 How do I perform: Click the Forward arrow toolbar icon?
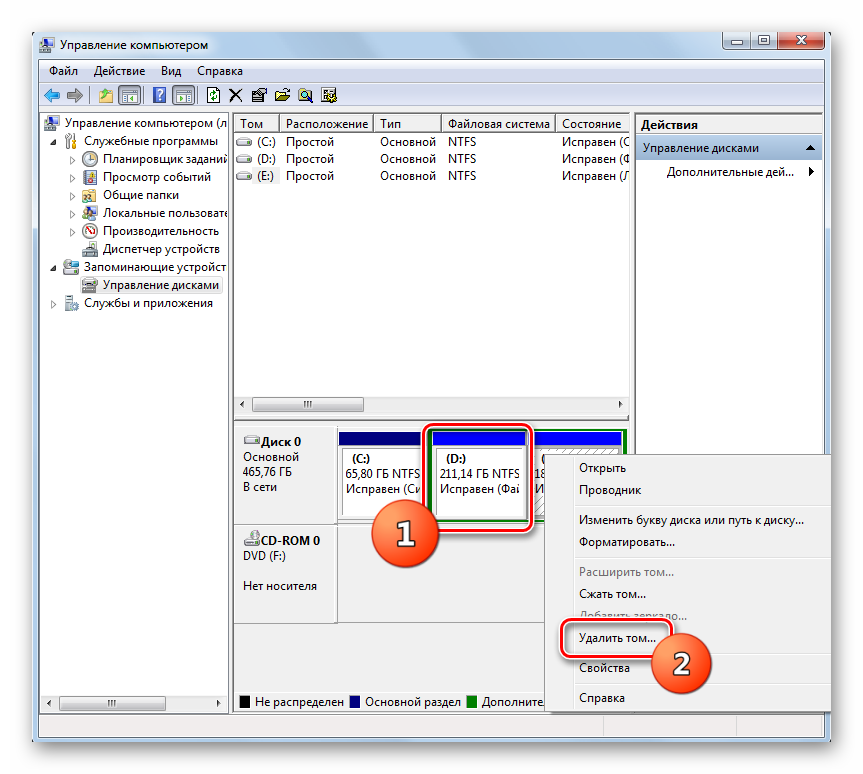tap(75, 95)
